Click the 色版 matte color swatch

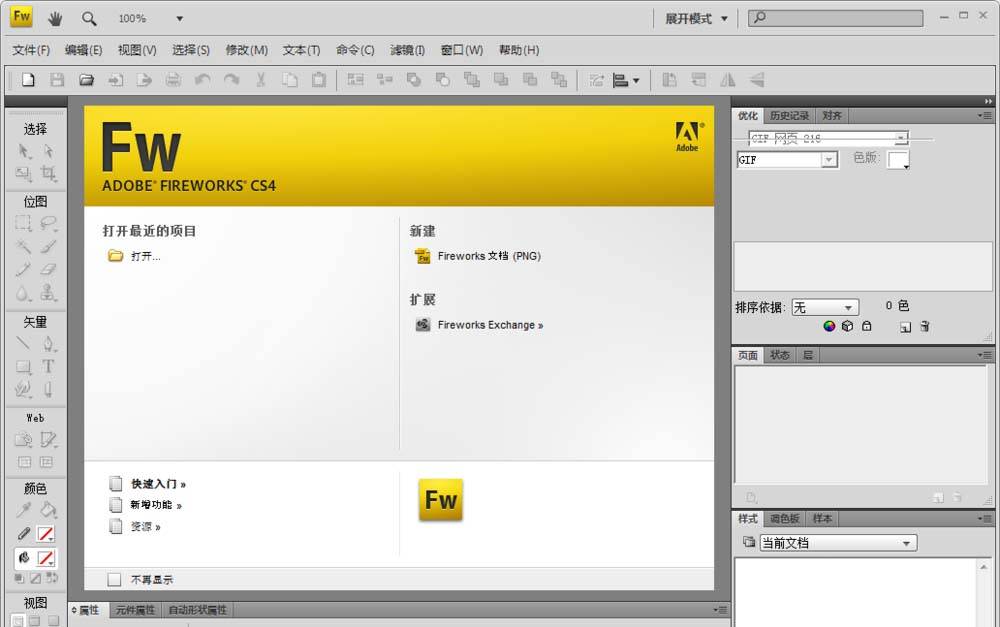click(x=898, y=160)
